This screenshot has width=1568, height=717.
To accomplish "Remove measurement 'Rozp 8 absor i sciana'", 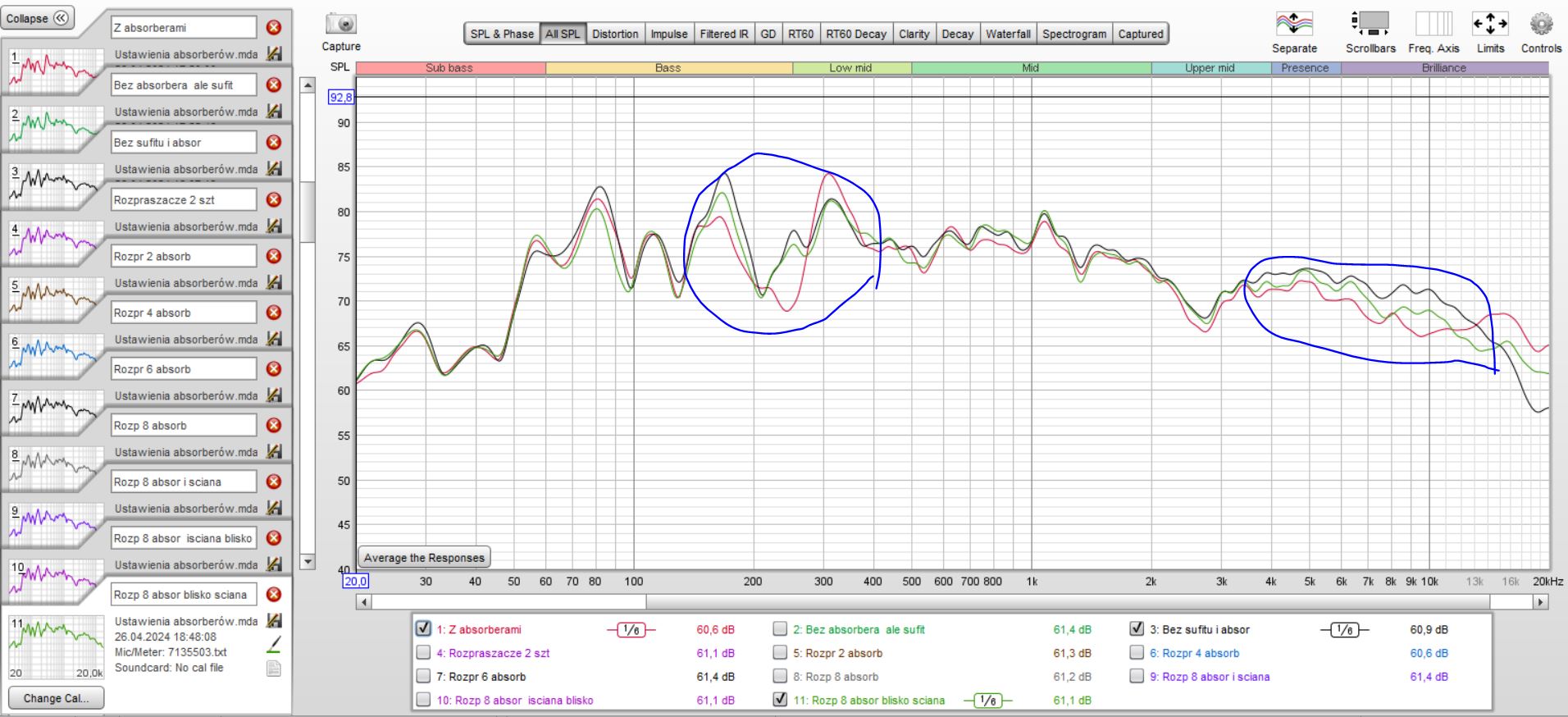I will tap(274, 482).
